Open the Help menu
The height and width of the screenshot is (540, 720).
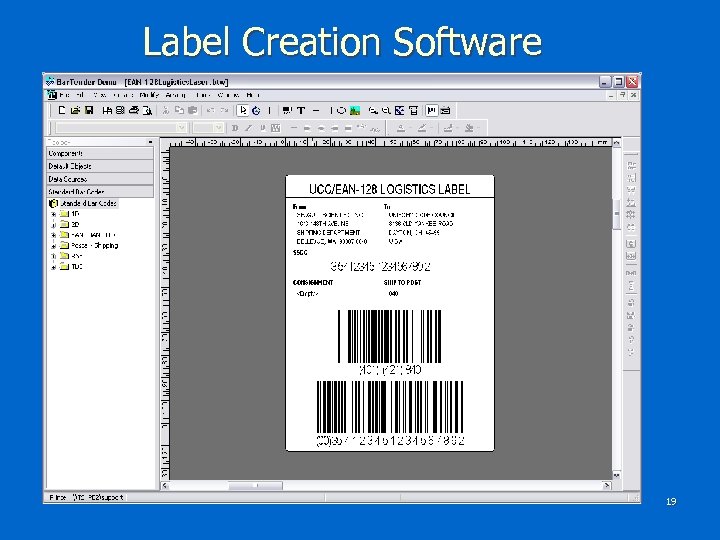point(253,95)
